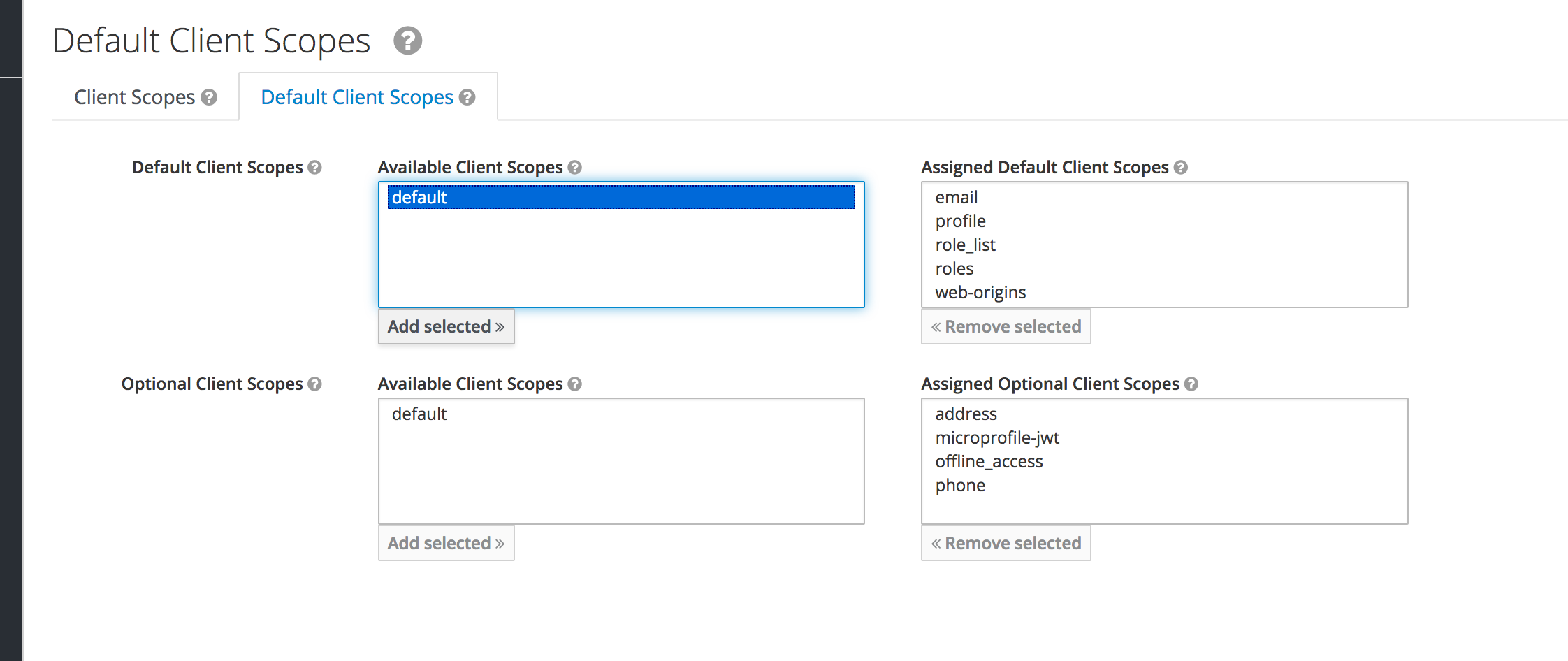Click Remove selected under Assigned Optional Client Scopes
The width and height of the screenshot is (1568, 661).
pyautogui.click(x=1006, y=543)
